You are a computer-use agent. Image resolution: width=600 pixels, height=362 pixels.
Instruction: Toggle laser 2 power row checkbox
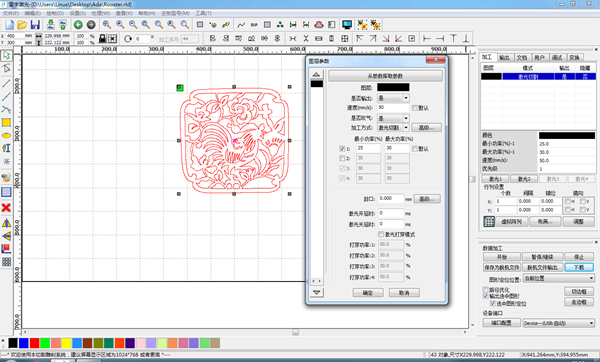point(342,158)
